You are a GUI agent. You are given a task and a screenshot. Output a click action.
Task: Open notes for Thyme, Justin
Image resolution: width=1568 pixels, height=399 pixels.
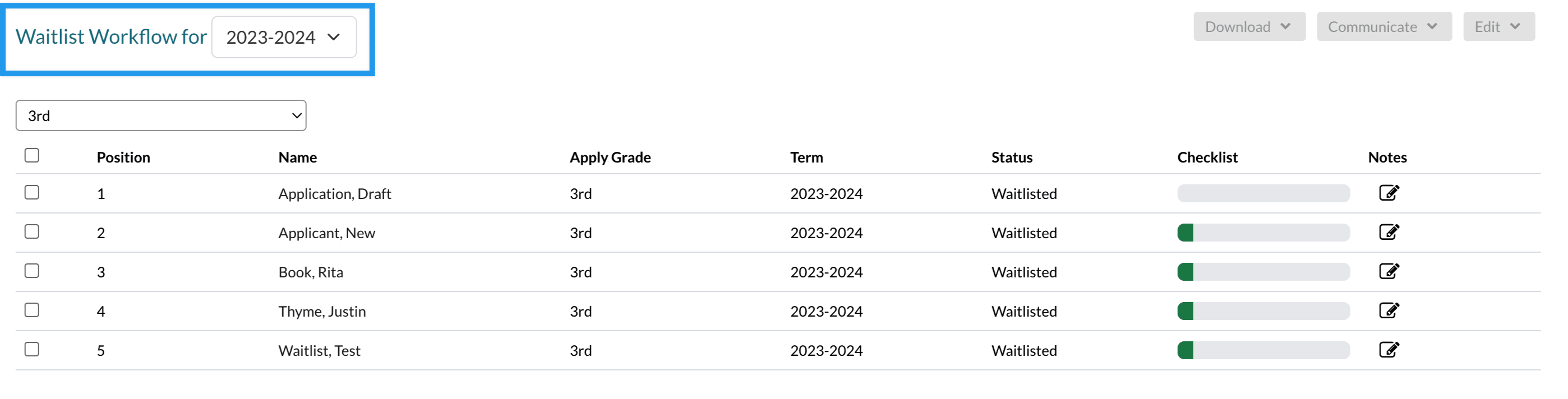point(1389,311)
